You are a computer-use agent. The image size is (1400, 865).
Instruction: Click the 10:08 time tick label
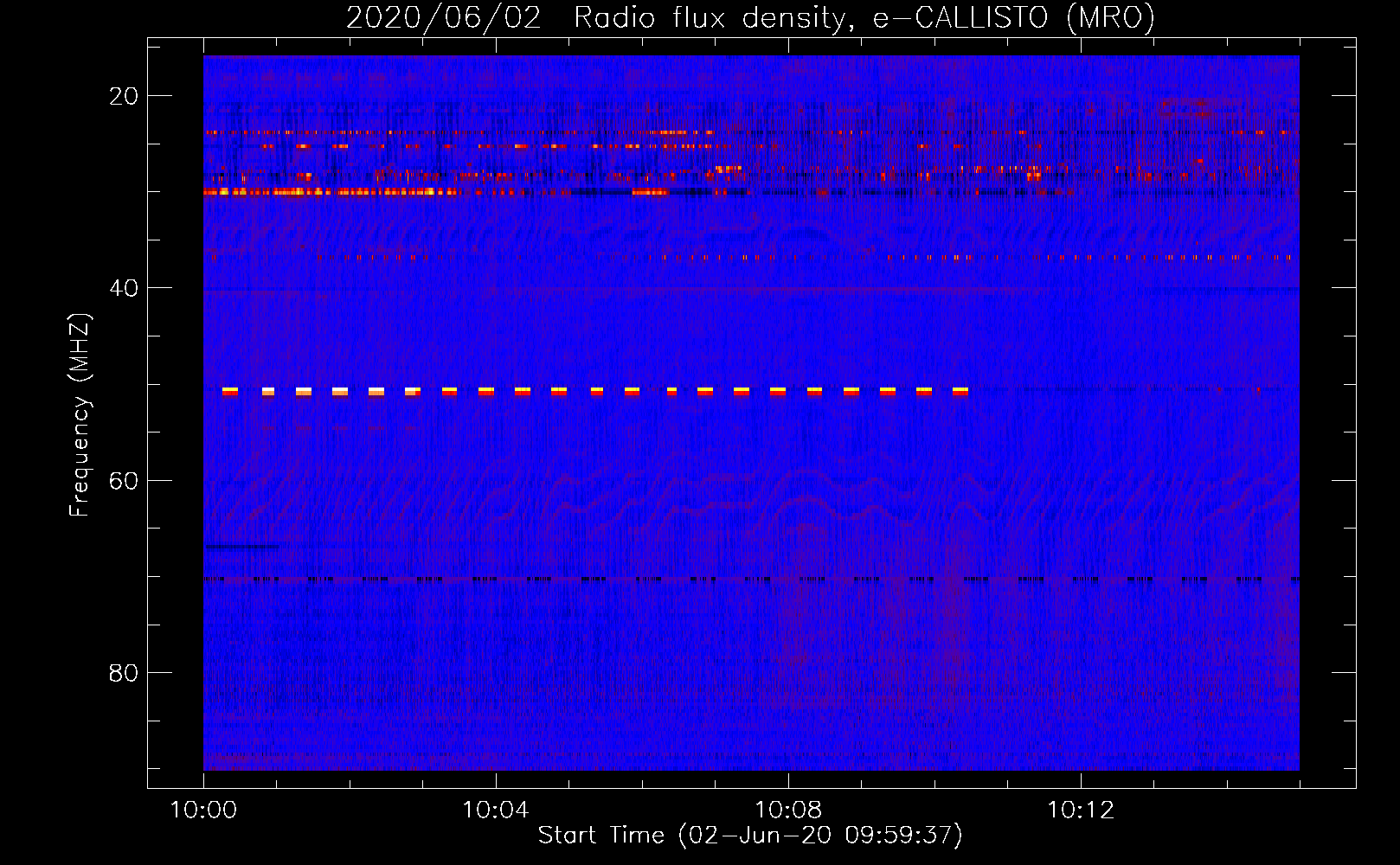pyautogui.click(x=787, y=811)
